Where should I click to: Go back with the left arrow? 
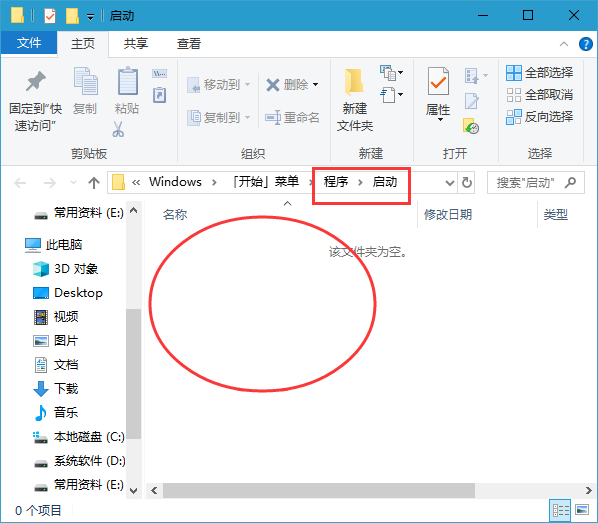[20, 183]
